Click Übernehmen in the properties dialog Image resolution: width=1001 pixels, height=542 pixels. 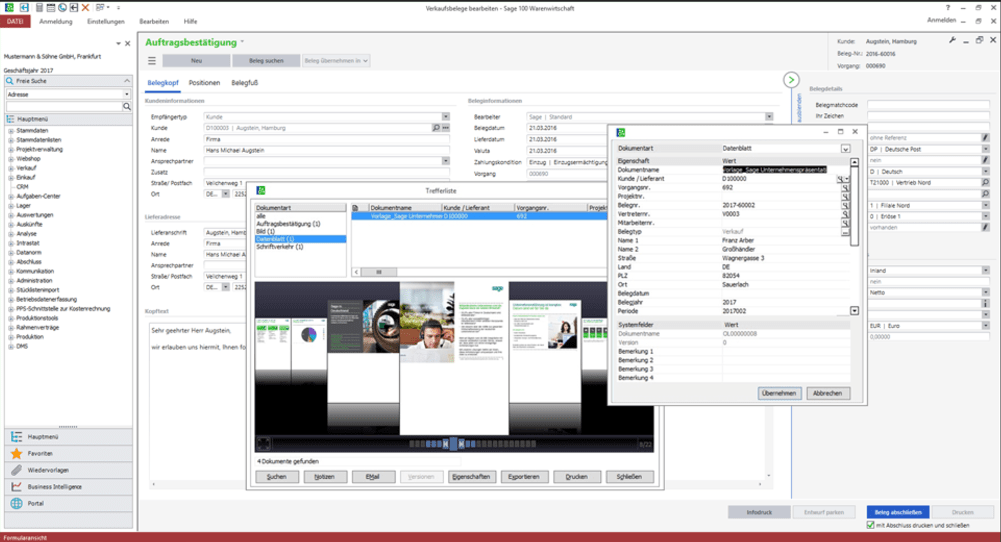click(779, 393)
